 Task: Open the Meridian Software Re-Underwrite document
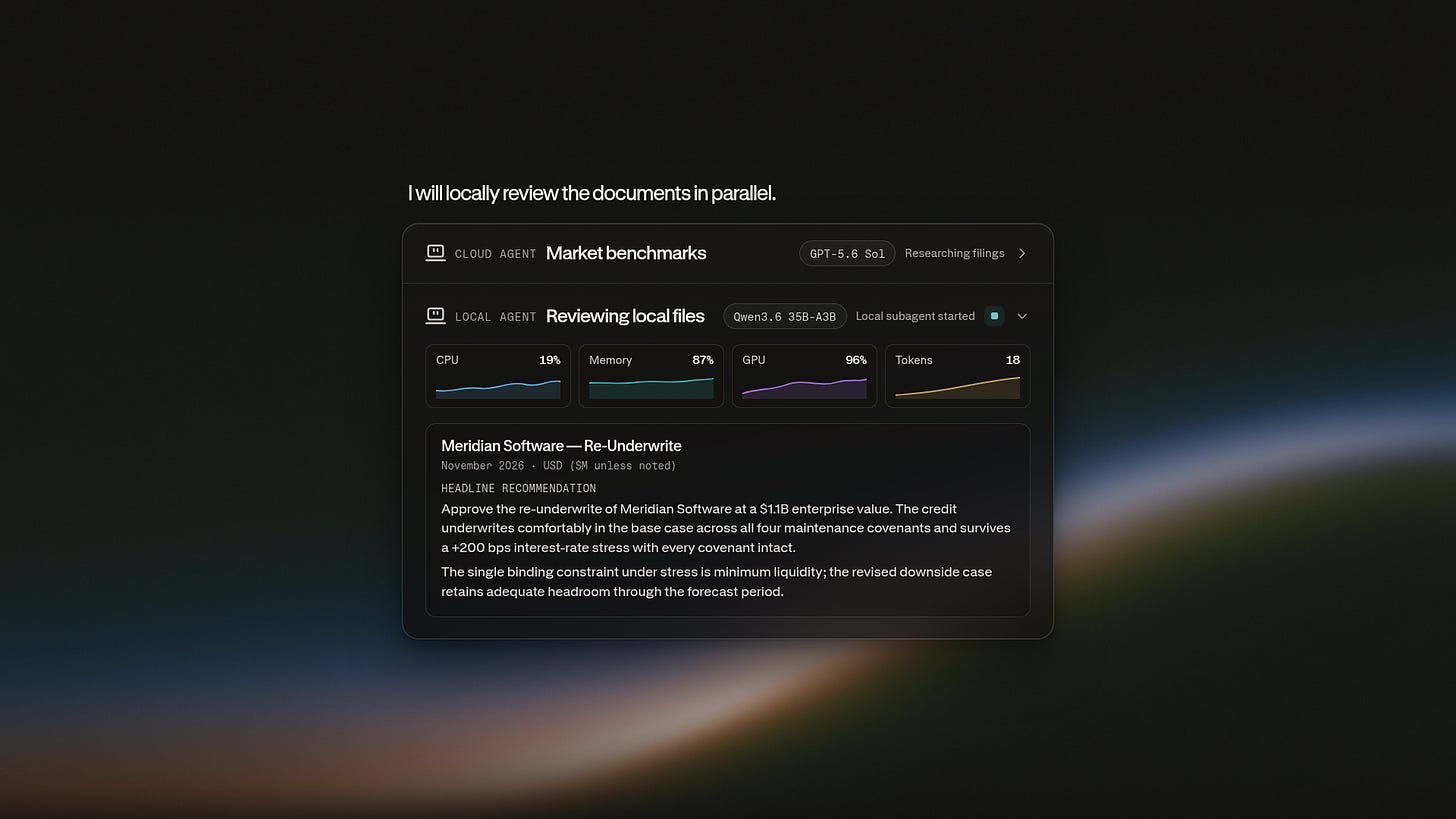point(728,520)
